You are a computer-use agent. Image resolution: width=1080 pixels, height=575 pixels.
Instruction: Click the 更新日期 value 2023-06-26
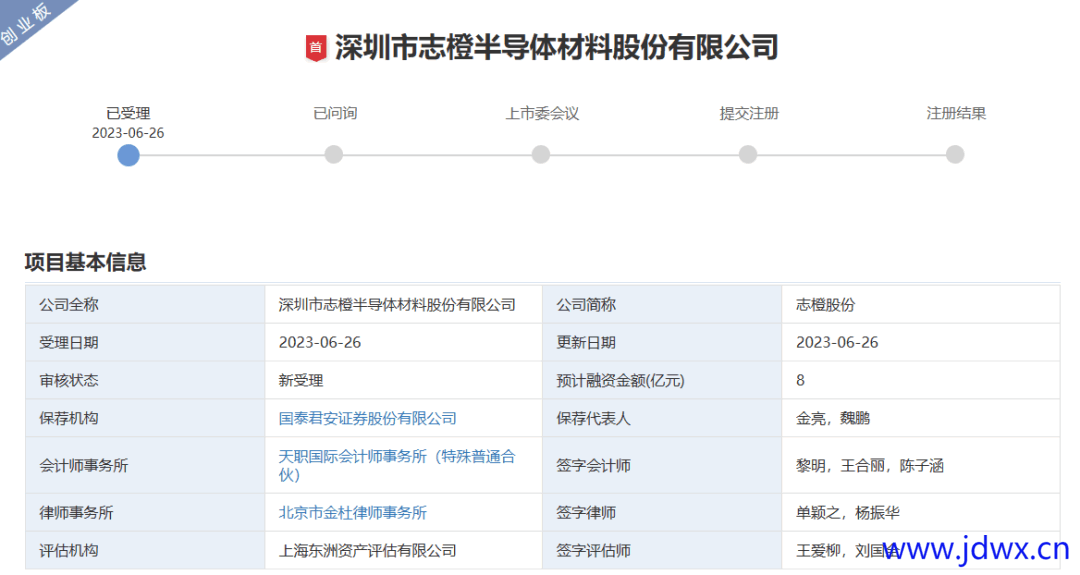(837, 342)
